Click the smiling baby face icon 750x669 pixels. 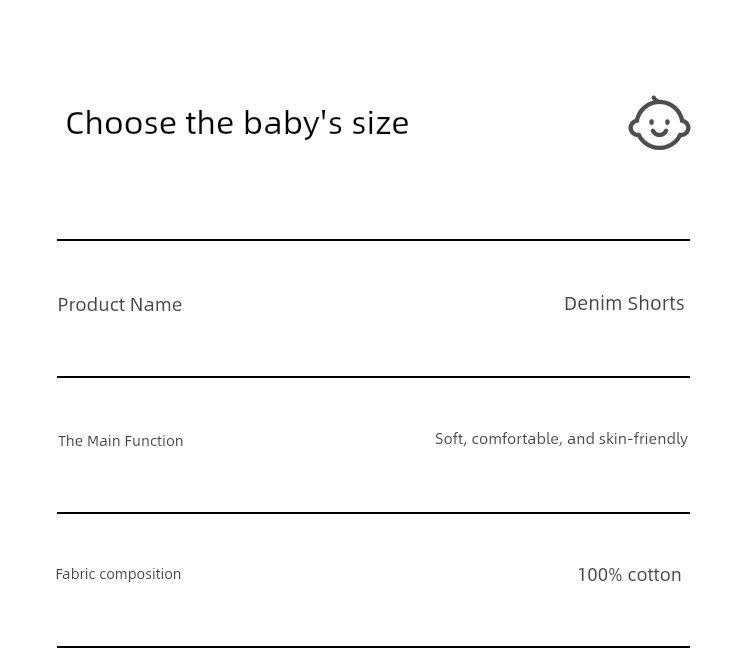click(659, 123)
